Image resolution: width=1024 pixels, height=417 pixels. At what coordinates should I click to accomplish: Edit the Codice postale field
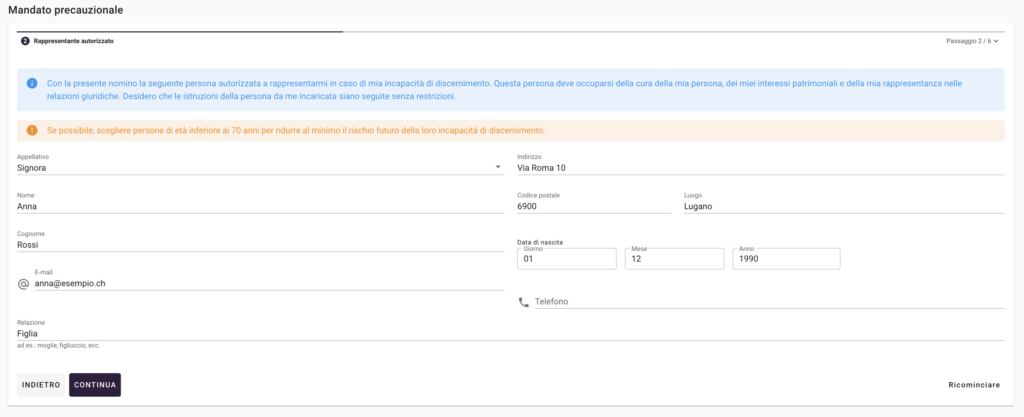pyautogui.click(x=592, y=206)
